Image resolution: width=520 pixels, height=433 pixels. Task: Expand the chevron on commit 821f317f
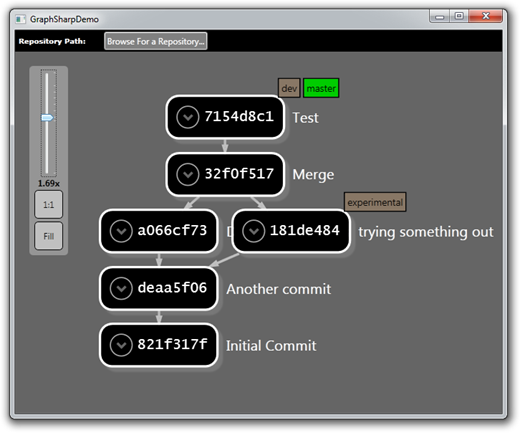coord(121,345)
